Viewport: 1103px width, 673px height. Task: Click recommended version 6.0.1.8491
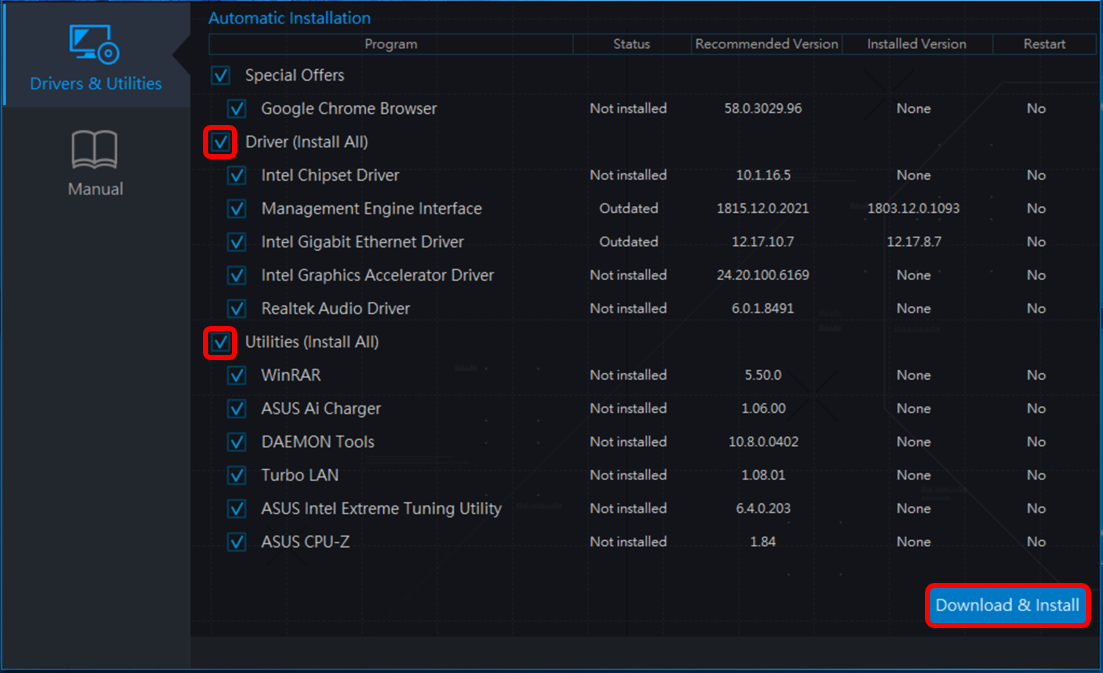coord(763,309)
